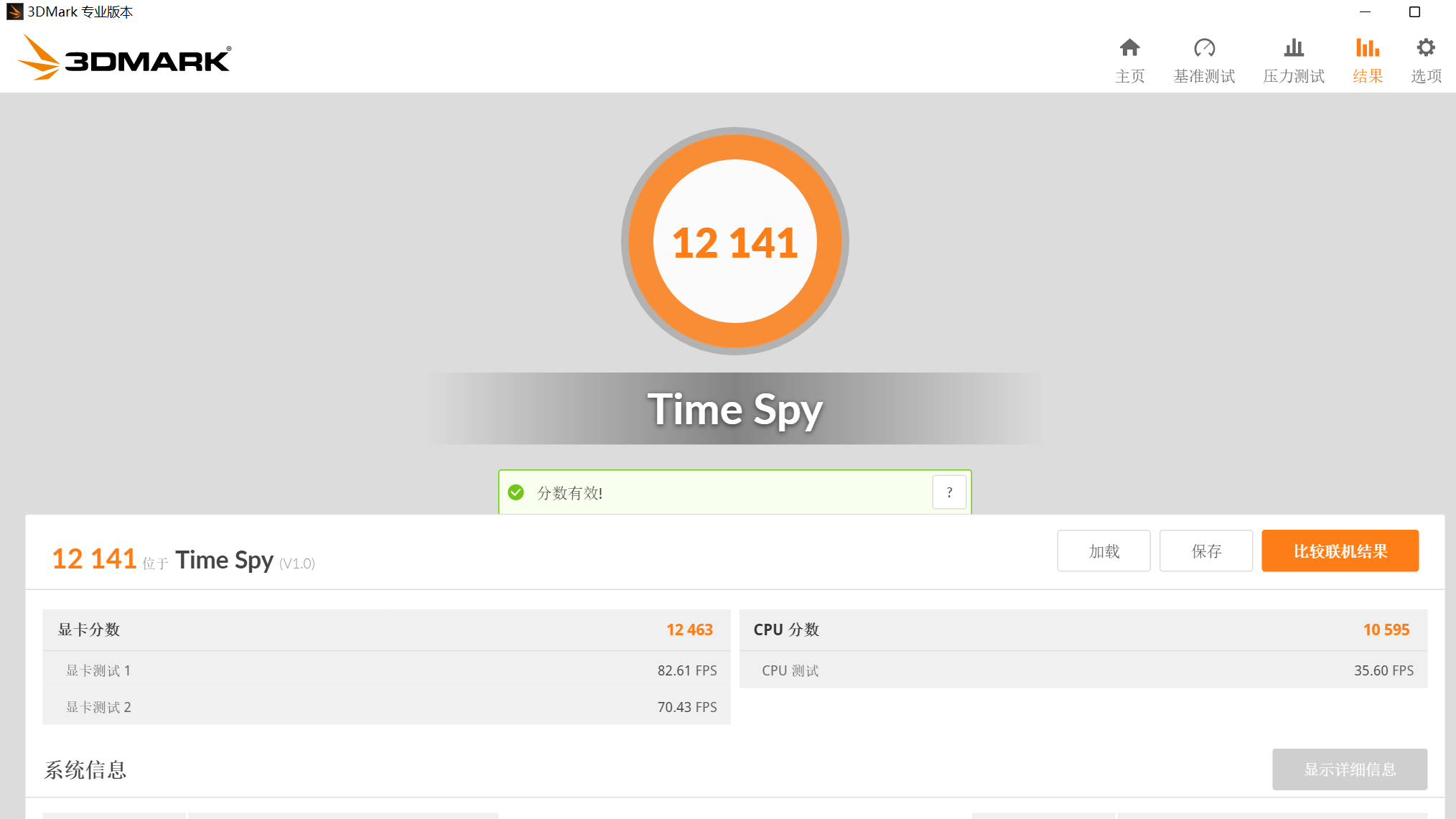Open the 基准测试 benchmark gauge icon
The image size is (1456, 819).
[1204, 48]
